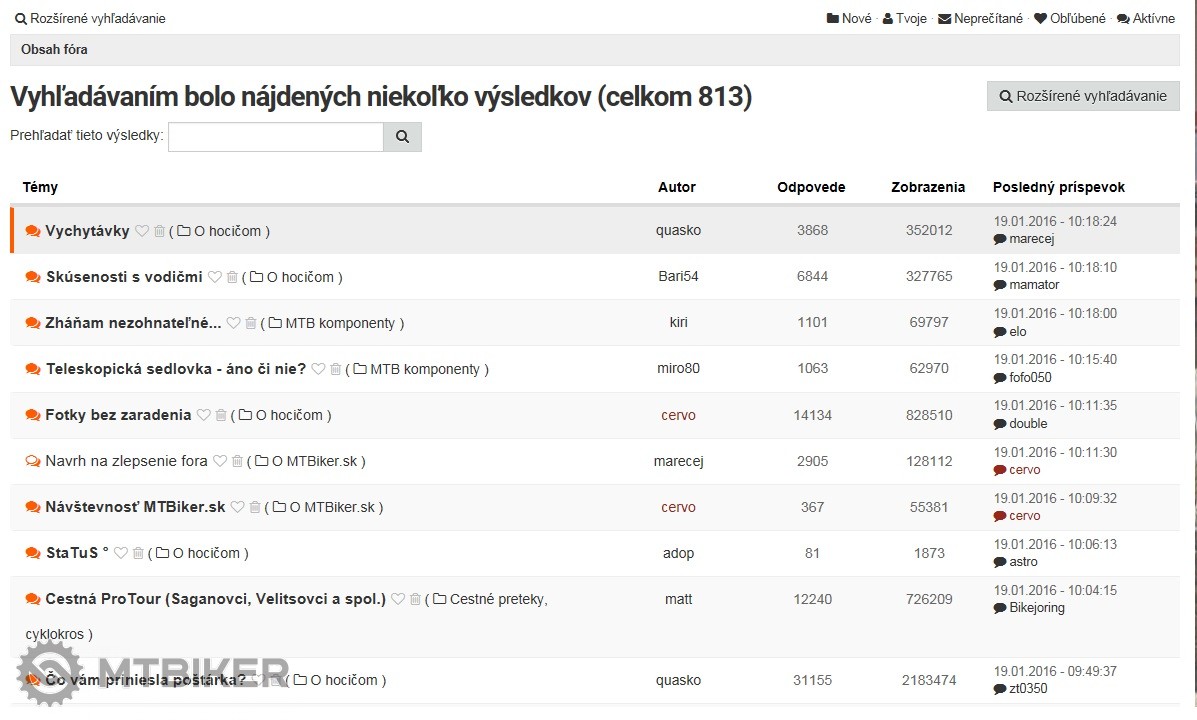Open the MTB komponenty category of the Zháňam topic
The image size is (1197, 720).
pyautogui.click(x=342, y=323)
